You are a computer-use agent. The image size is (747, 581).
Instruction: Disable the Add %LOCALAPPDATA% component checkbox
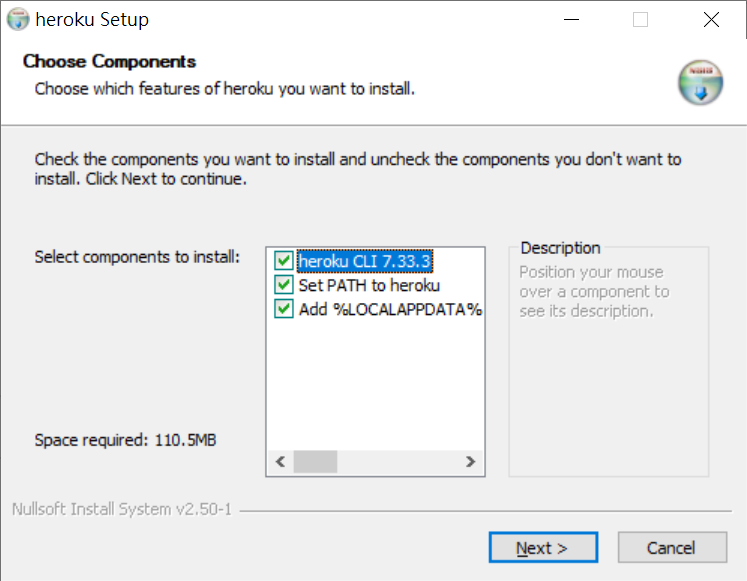click(284, 310)
